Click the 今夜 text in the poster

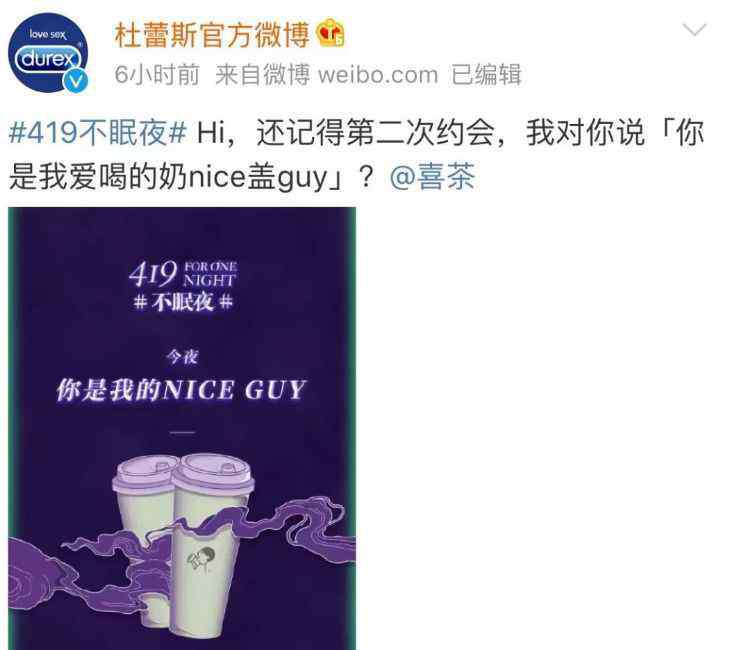coord(182,356)
